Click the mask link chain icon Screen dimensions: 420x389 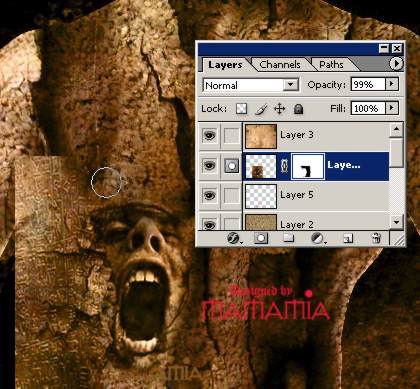click(284, 166)
